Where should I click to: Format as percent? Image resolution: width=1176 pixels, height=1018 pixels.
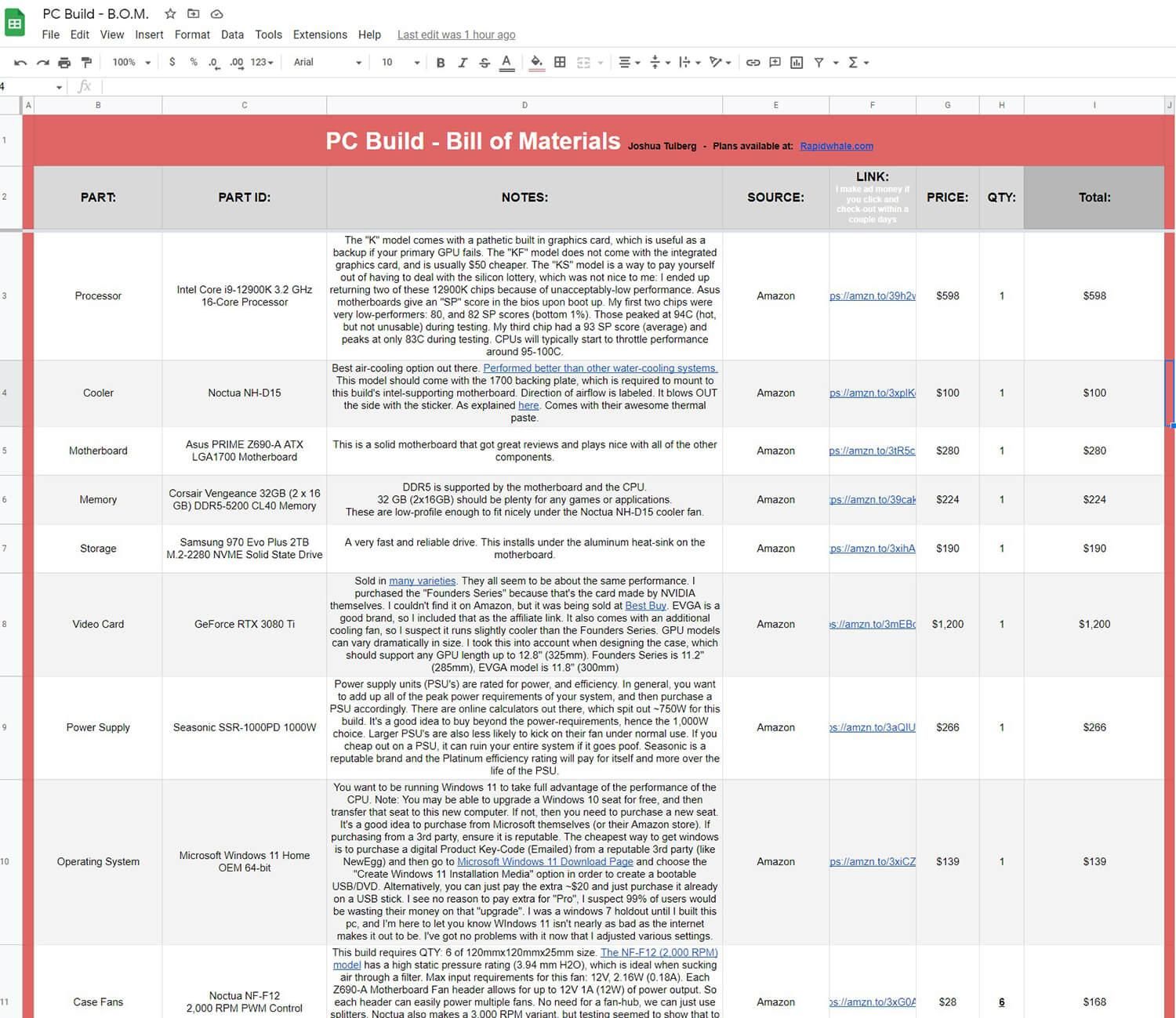pyautogui.click(x=194, y=62)
